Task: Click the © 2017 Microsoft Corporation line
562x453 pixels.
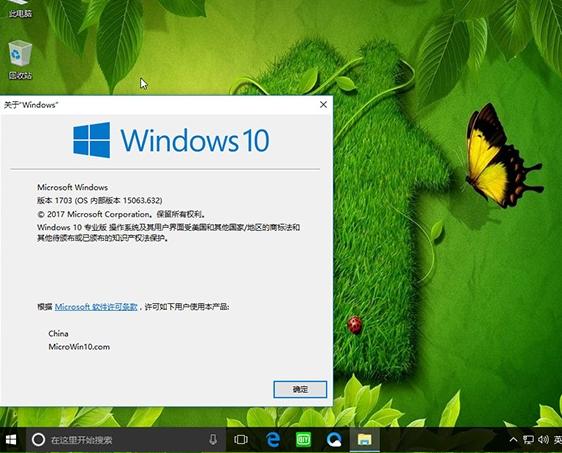Action: tap(121, 214)
